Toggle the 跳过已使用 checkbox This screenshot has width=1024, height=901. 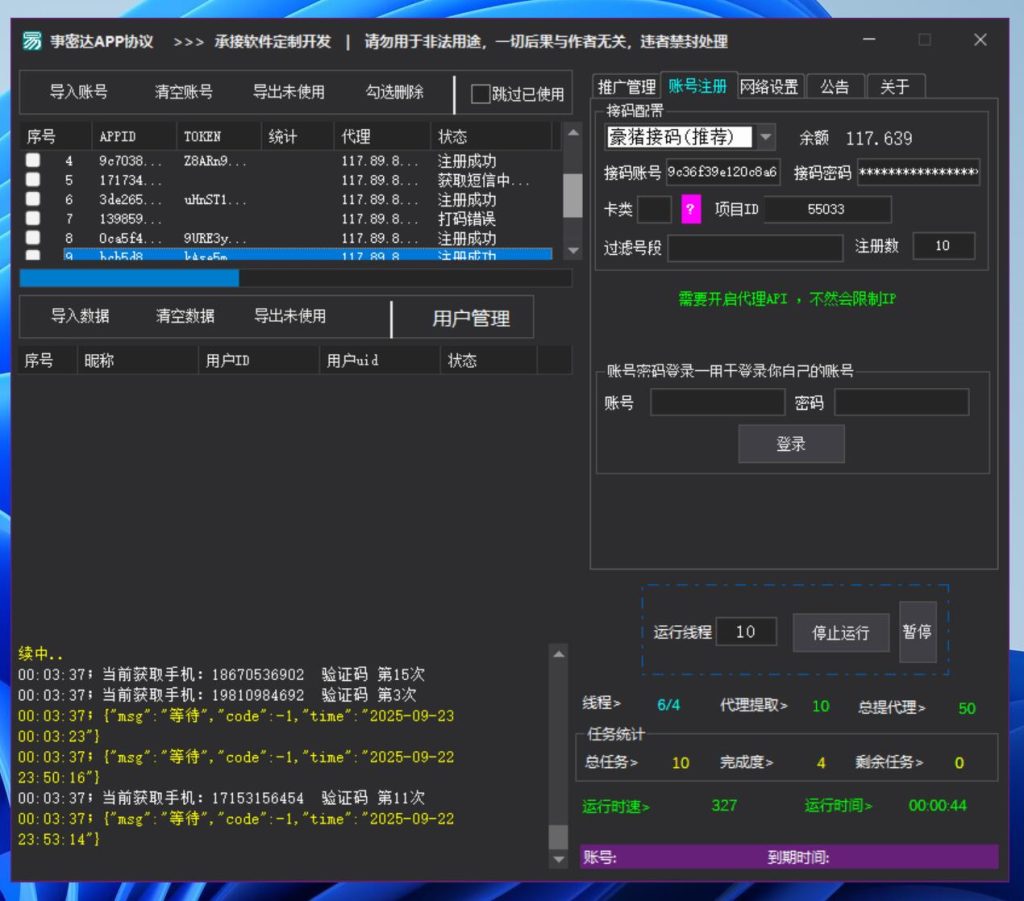(x=481, y=94)
